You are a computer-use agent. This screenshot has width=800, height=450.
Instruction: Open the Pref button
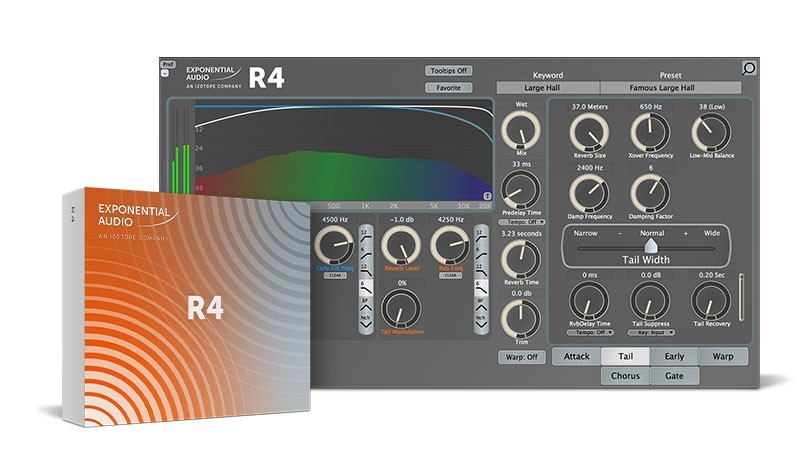tap(168, 64)
